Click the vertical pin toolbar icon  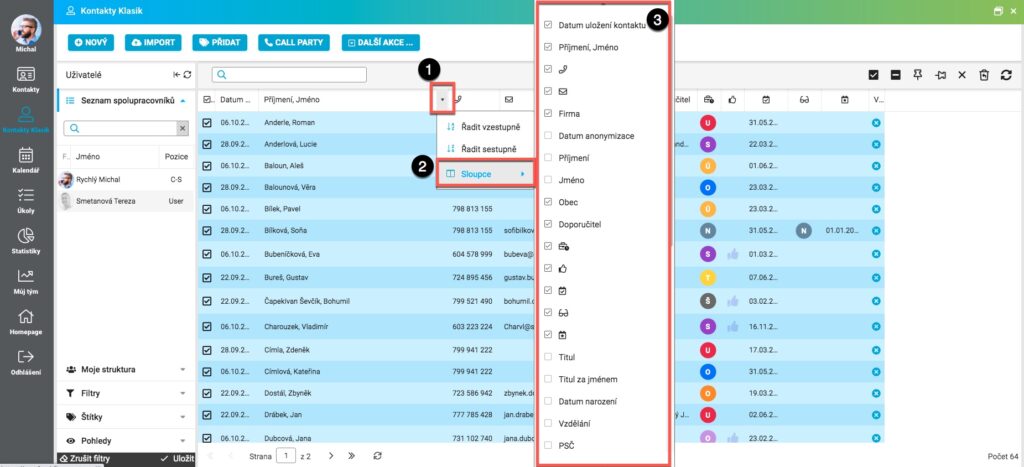point(918,75)
